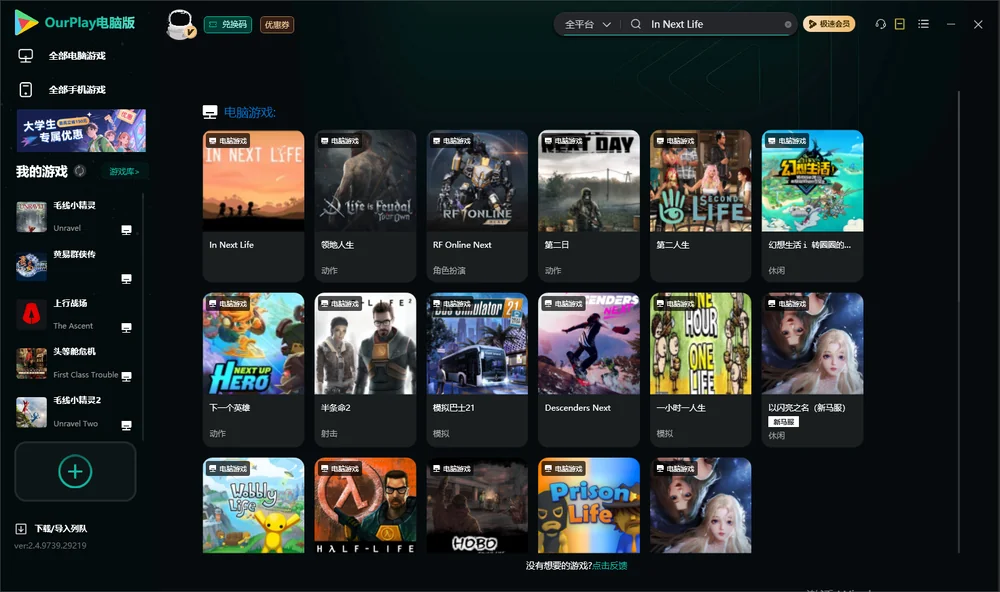Open the Descenders Next game card

(589, 369)
